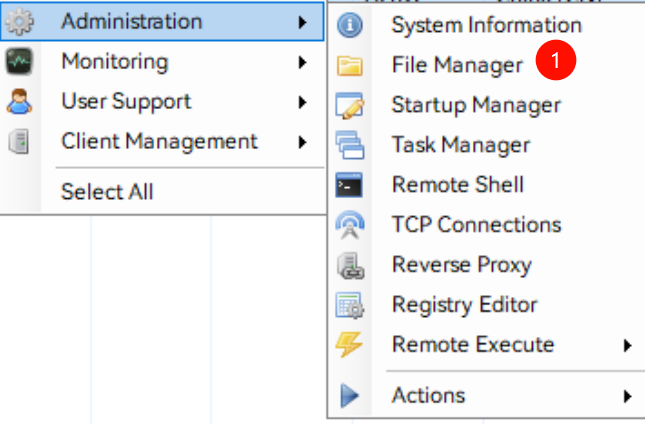Expand the Monitoring submenu arrow

click(x=302, y=62)
